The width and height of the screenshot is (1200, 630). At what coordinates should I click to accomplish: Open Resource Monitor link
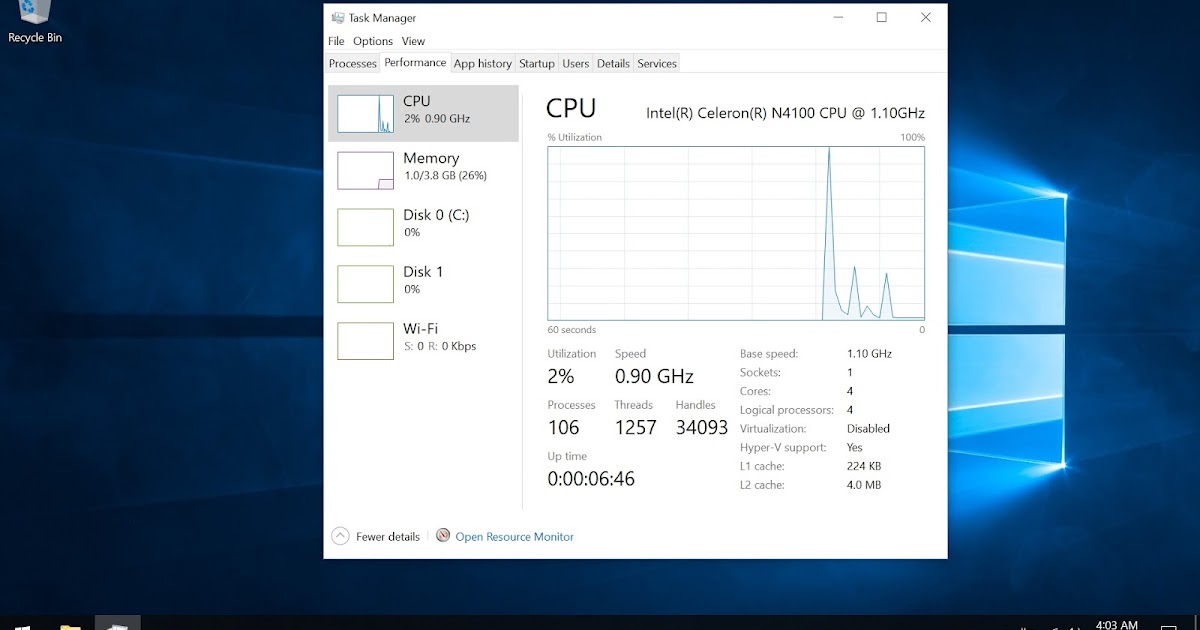tap(515, 537)
